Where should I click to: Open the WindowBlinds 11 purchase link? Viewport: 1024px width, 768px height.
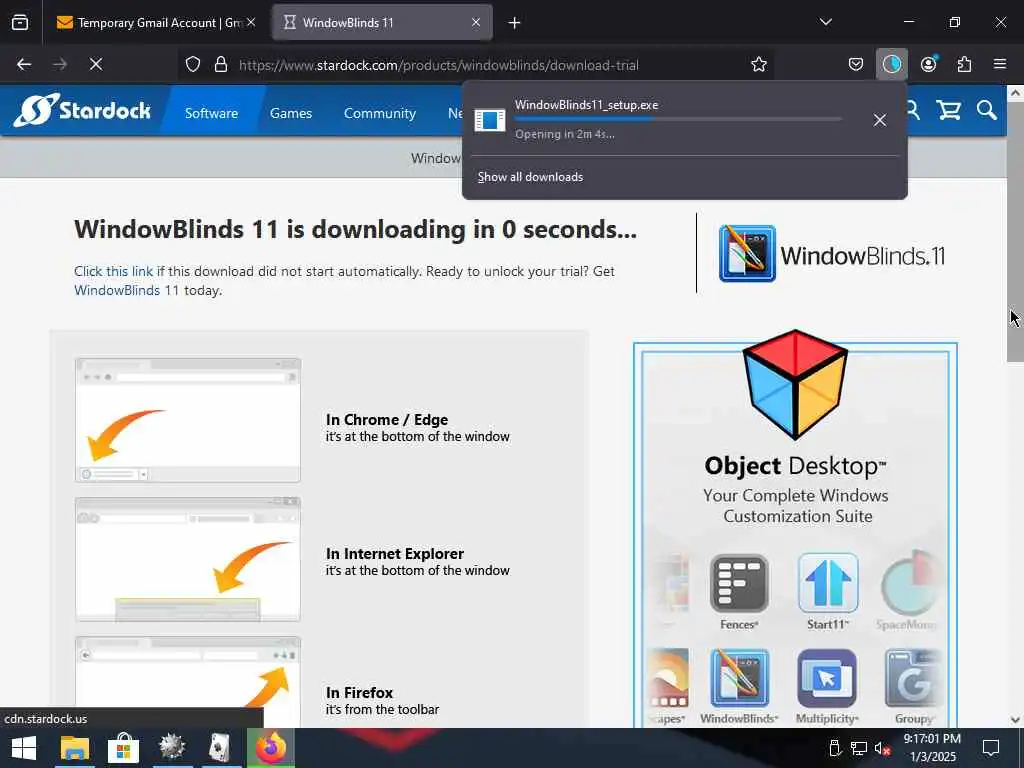tap(126, 290)
